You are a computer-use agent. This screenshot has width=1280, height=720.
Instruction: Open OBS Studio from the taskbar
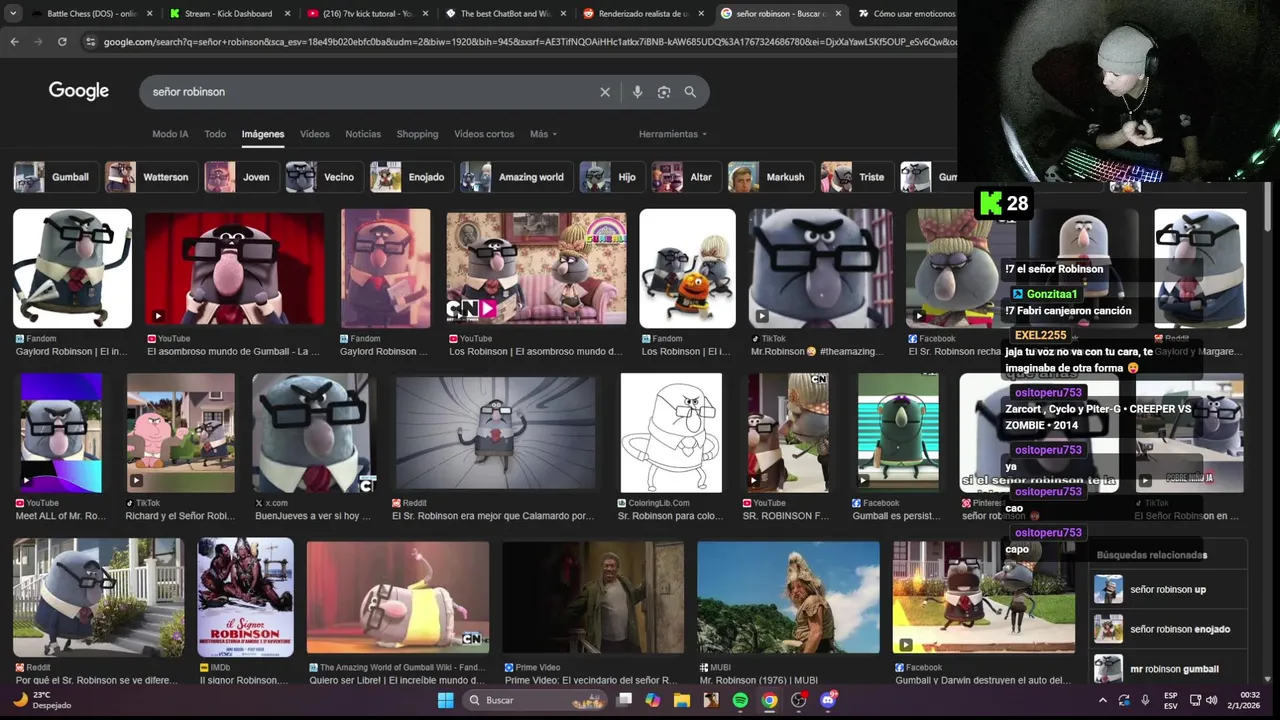(798, 700)
